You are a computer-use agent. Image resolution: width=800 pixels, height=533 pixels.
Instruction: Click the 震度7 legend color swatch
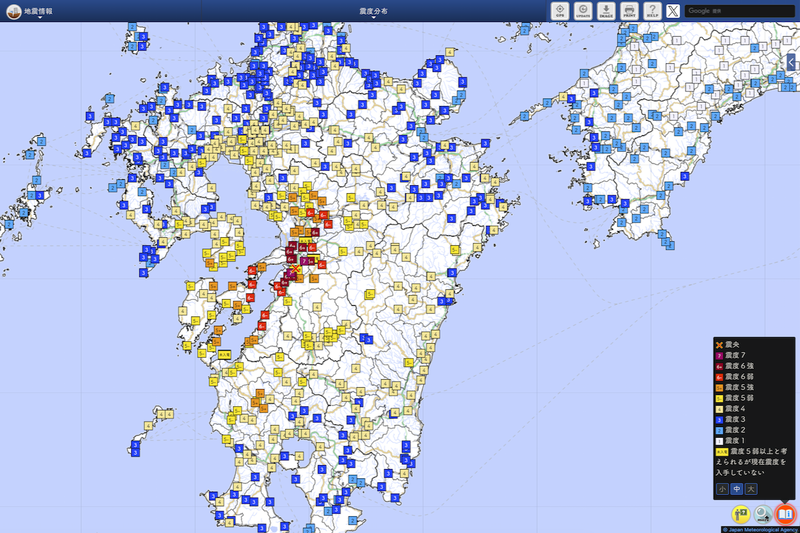[x=719, y=356]
